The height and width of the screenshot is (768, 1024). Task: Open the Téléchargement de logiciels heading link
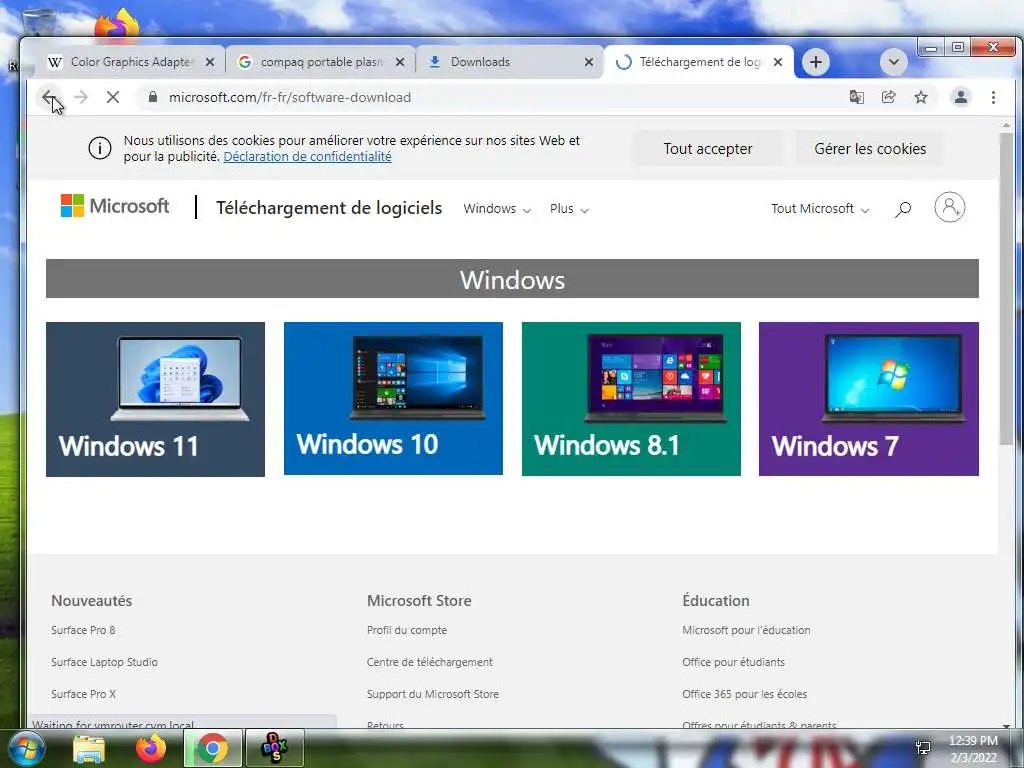pos(329,208)
